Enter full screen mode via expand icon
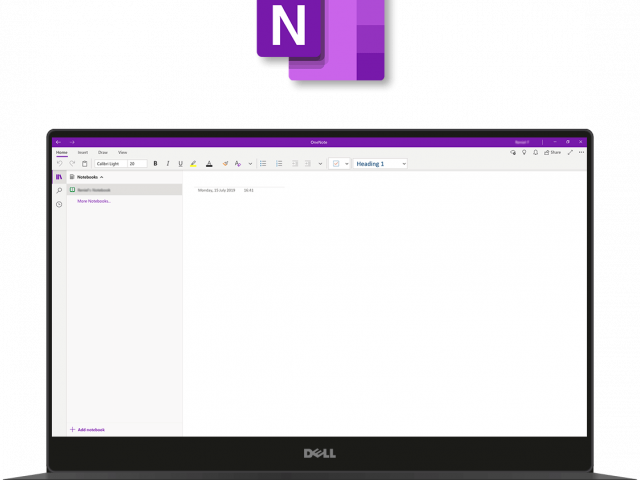 point(570,152)
